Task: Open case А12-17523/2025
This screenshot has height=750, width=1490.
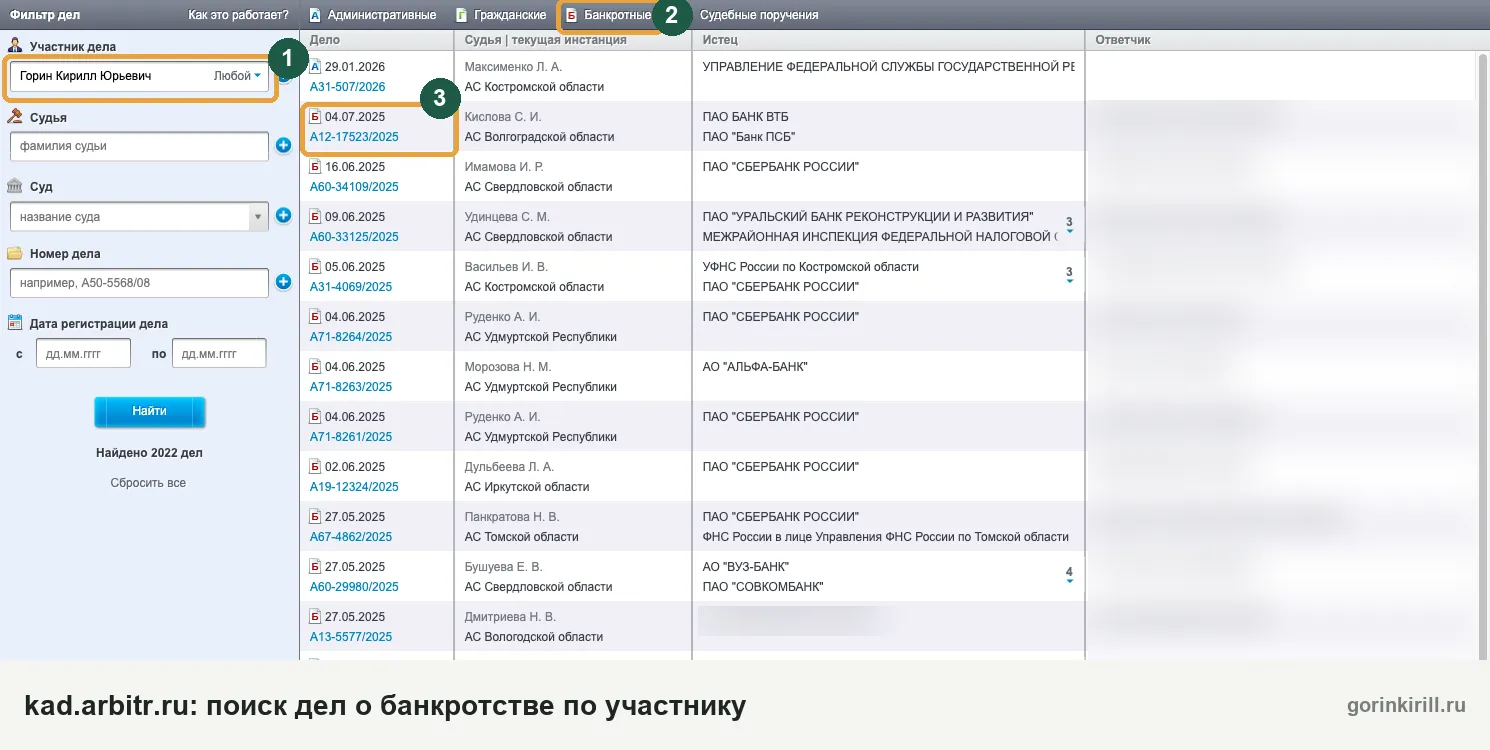Action: (354, 137)
